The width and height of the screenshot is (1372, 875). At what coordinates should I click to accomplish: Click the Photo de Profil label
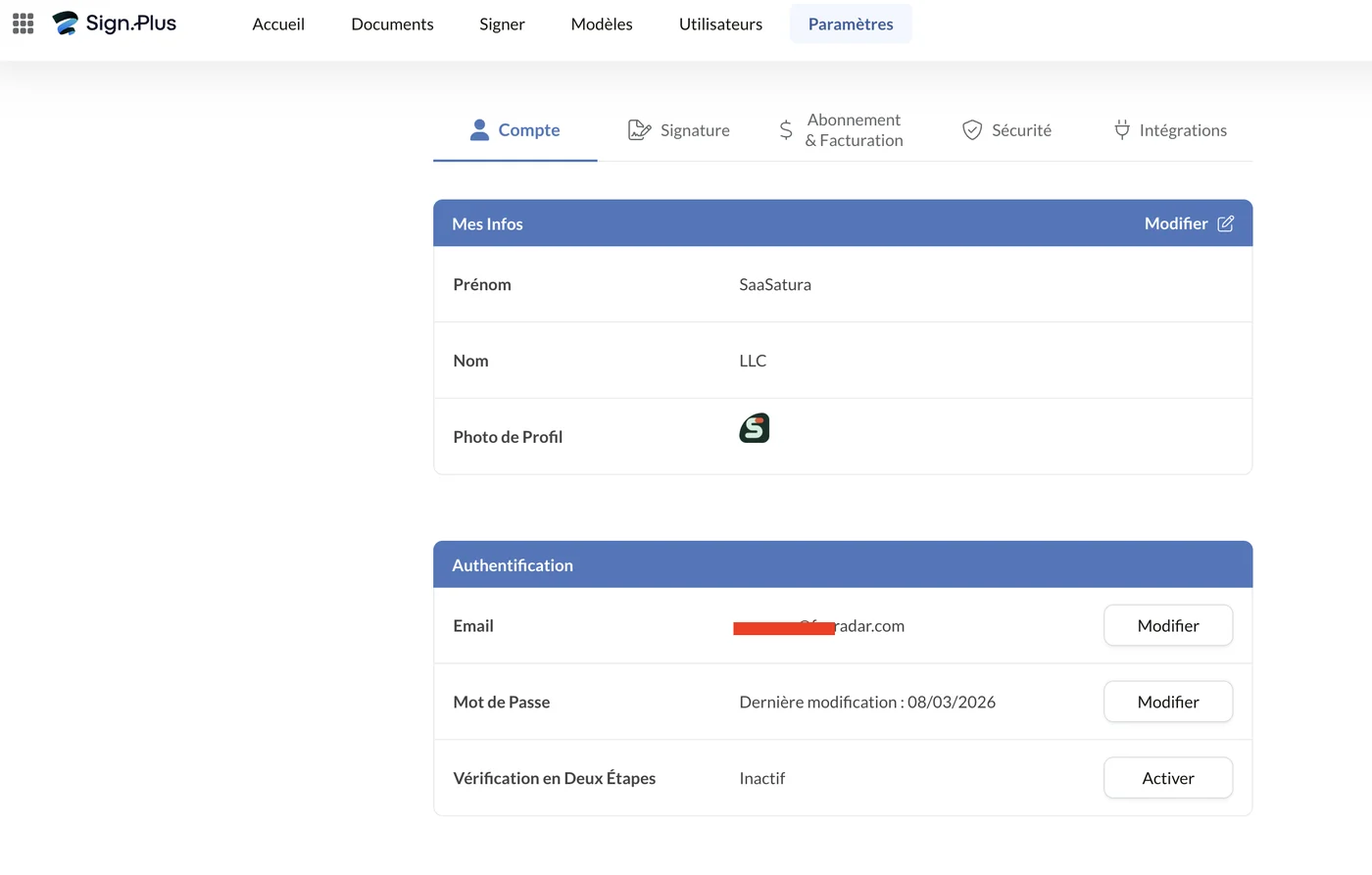pos(508,437)
